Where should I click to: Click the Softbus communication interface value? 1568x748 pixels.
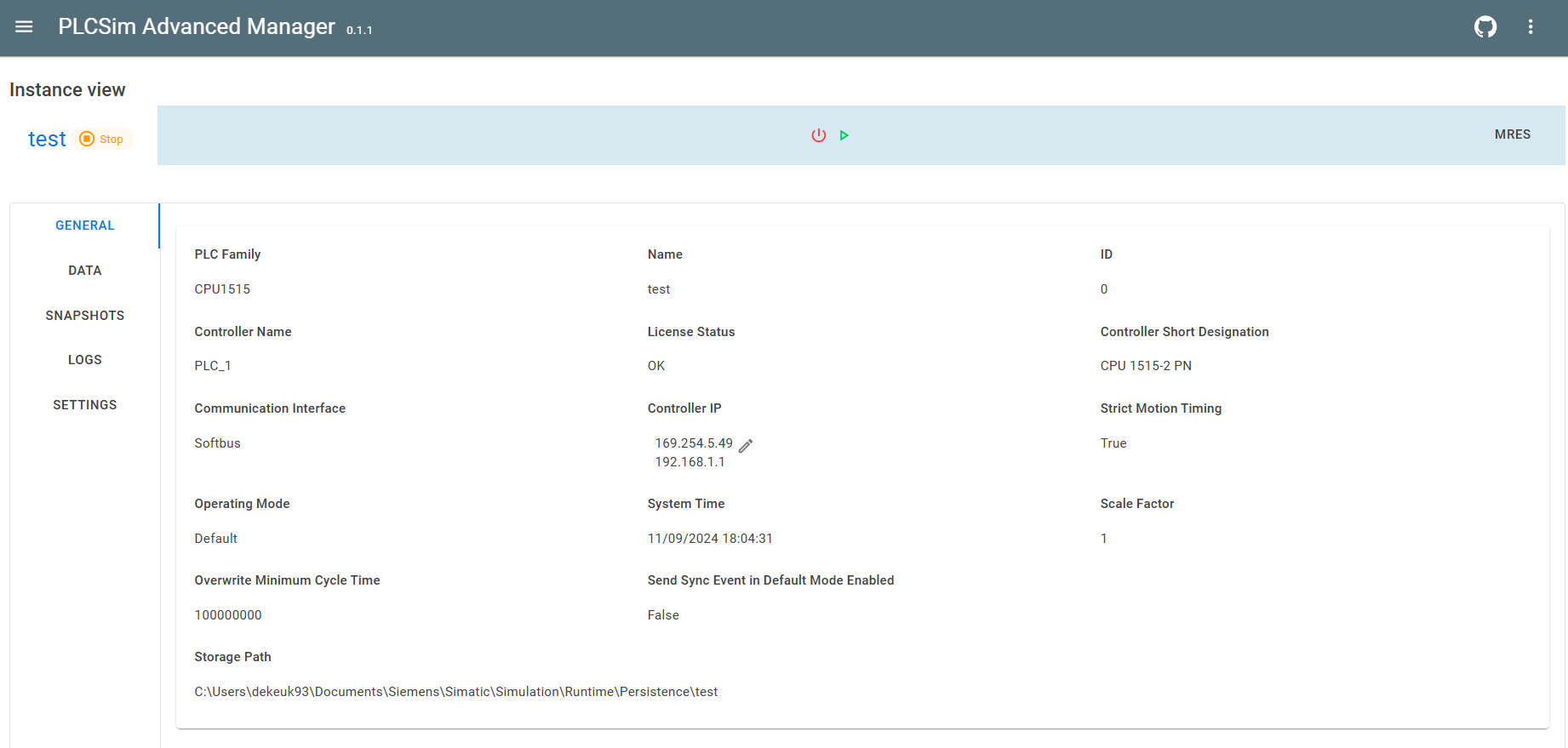coord(217,443)
